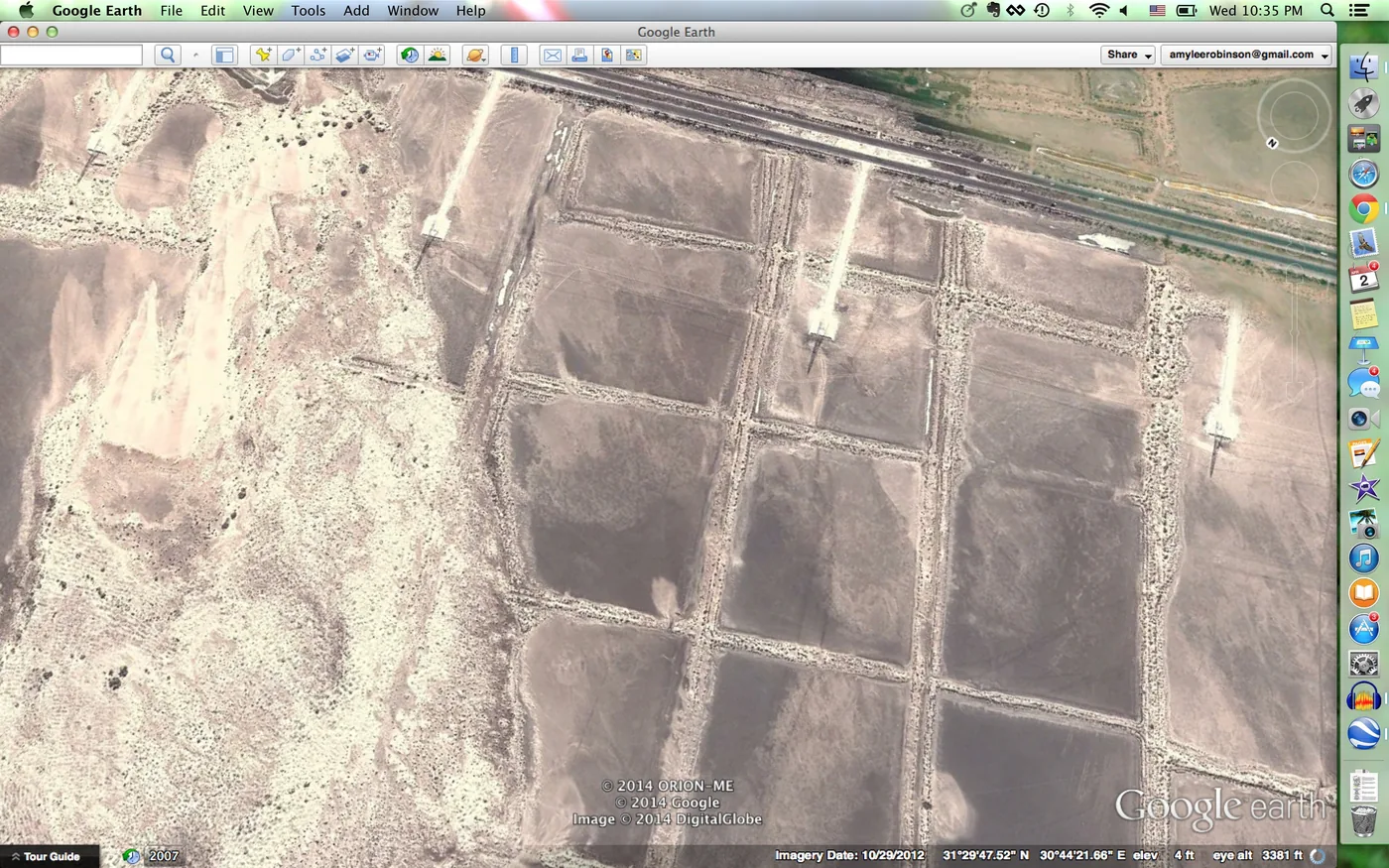Click the magnifier Search button
The image size is (1389, 868).
point(168,56)
